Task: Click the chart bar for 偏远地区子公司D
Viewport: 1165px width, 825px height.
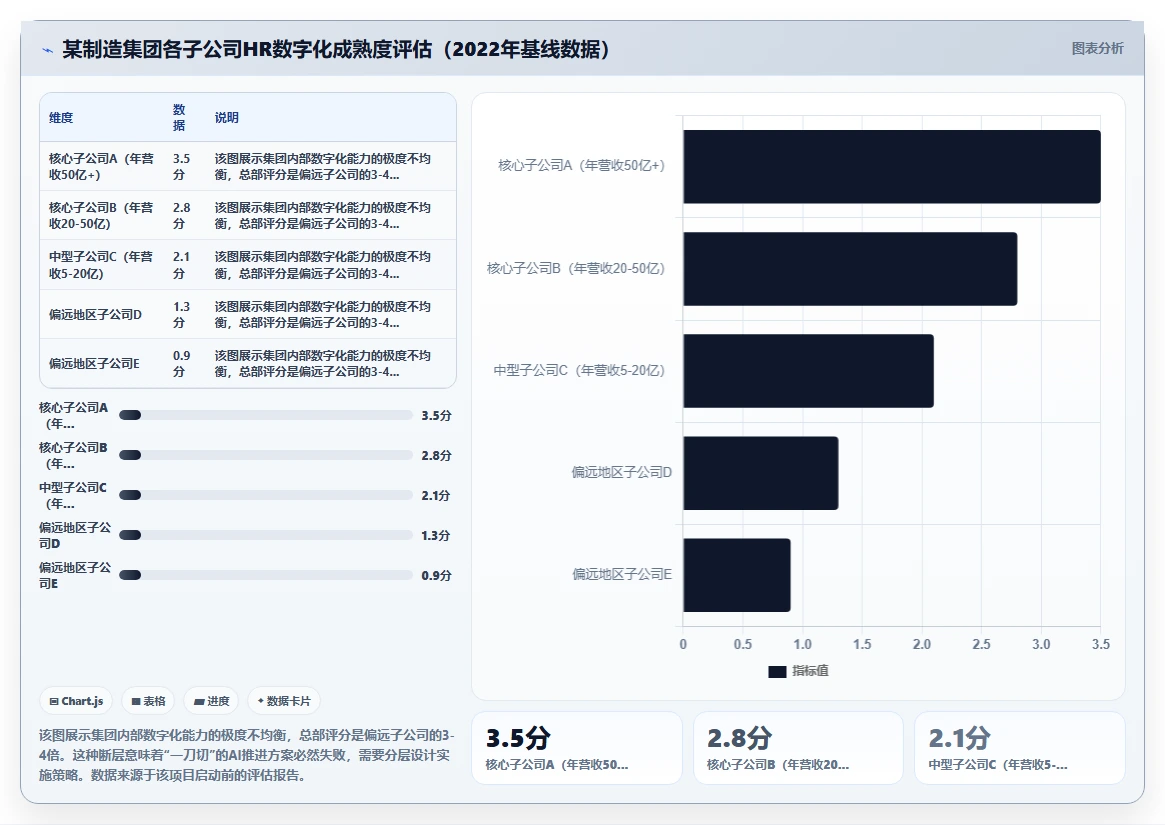Action: [x=761, y=473]
